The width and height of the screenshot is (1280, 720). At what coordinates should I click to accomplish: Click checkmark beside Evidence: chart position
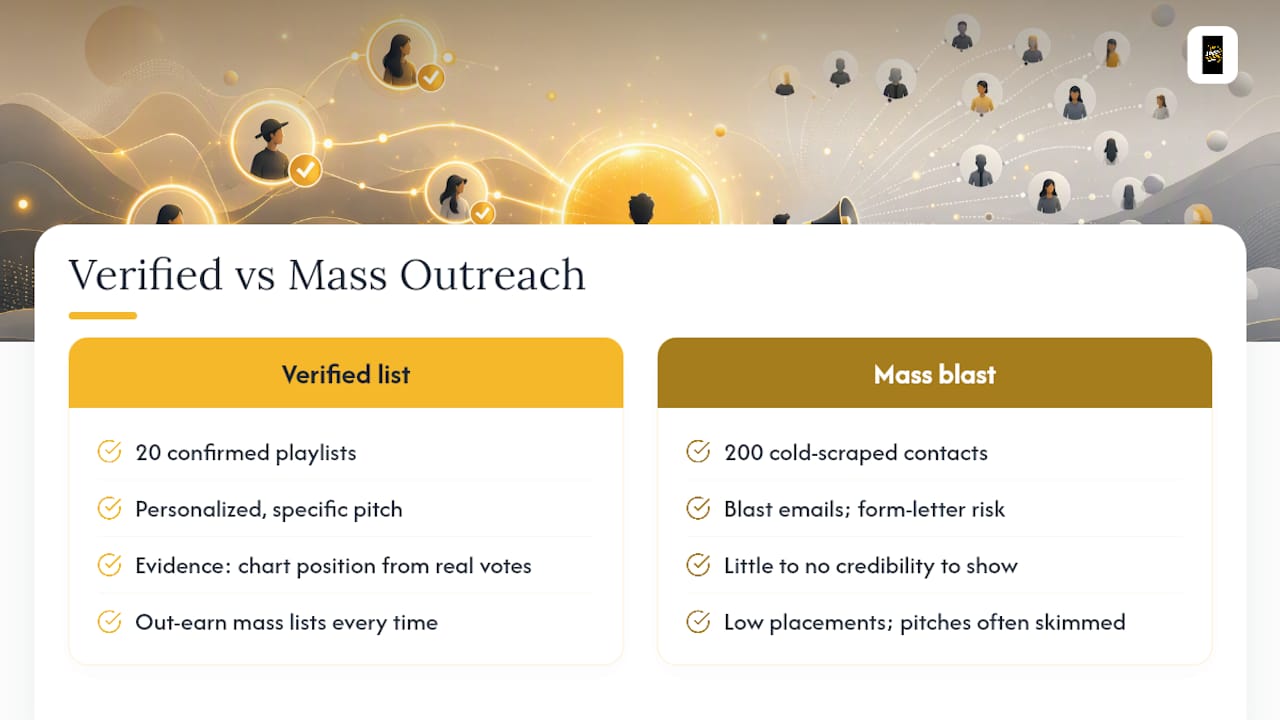[x=109, y=565]
